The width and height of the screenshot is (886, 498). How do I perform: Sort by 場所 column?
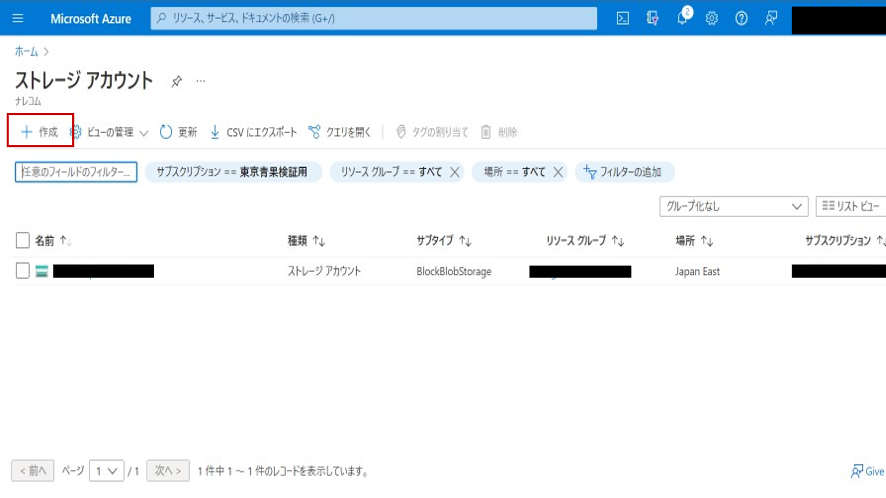pos(694,241)
